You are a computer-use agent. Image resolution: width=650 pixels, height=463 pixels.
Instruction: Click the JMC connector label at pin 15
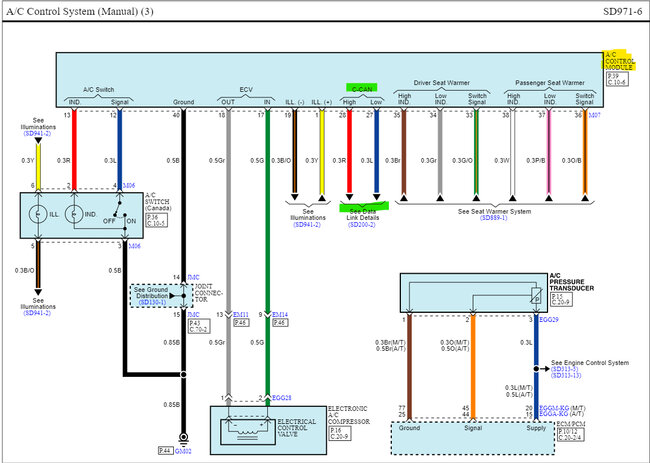pos(193,315)
